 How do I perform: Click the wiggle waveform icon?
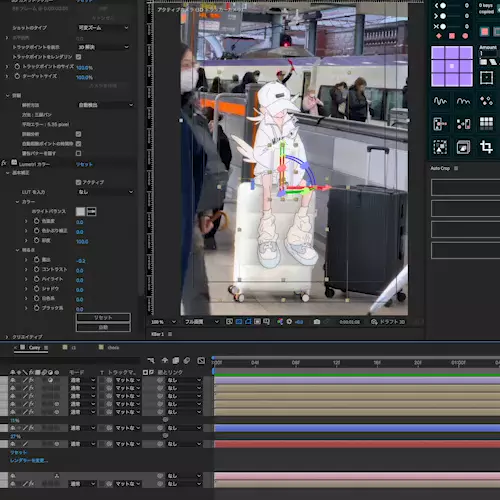[x=440, y=101]
